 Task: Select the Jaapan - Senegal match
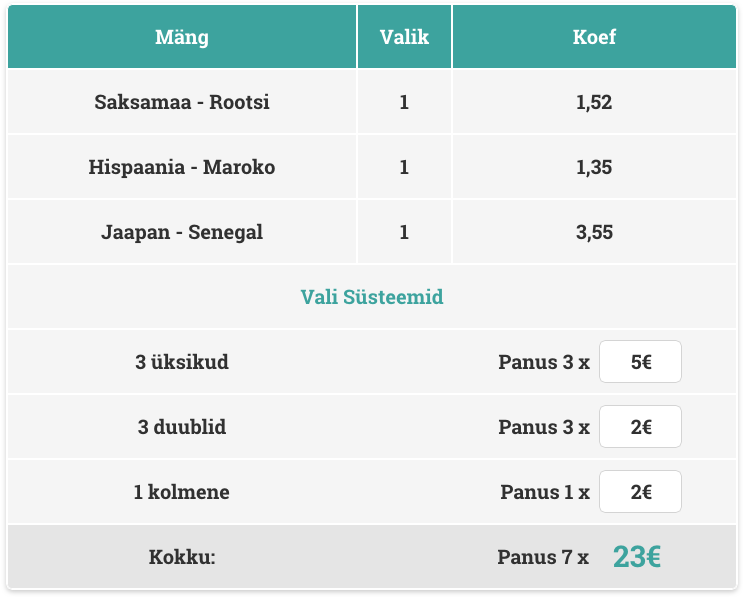[x=182, y=232]
